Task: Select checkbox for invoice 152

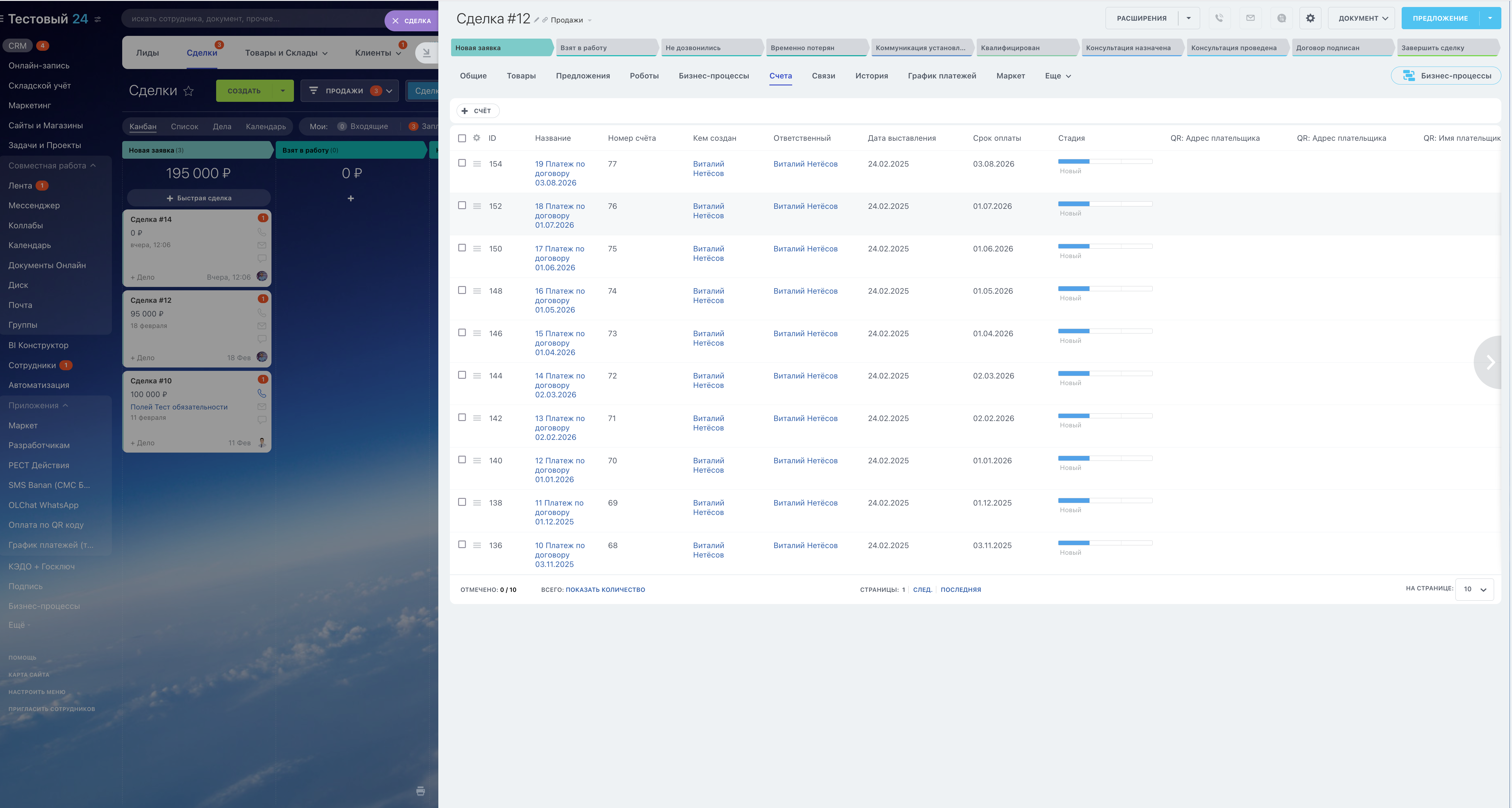Action: [x=462, y=205]
